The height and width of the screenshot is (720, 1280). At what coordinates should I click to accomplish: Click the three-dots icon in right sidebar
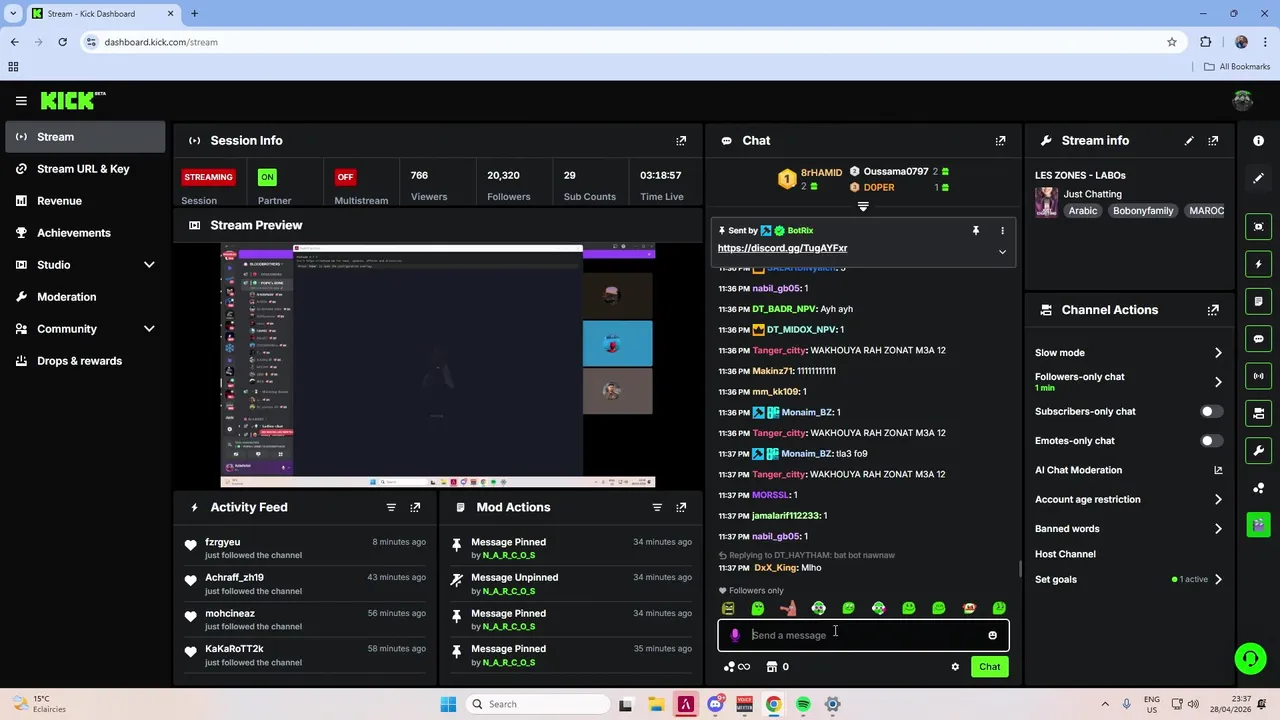tap(1258, 487)
